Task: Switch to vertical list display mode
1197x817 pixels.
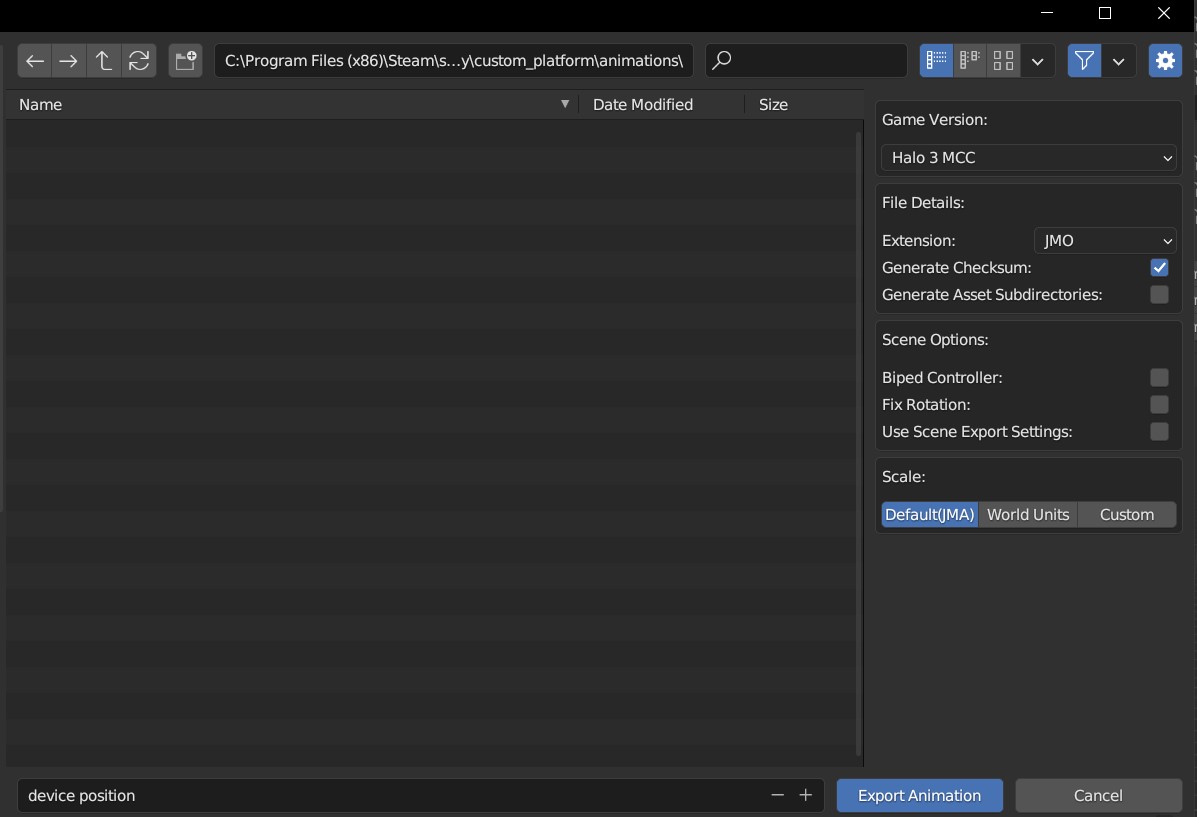Action: pos(936,60)
